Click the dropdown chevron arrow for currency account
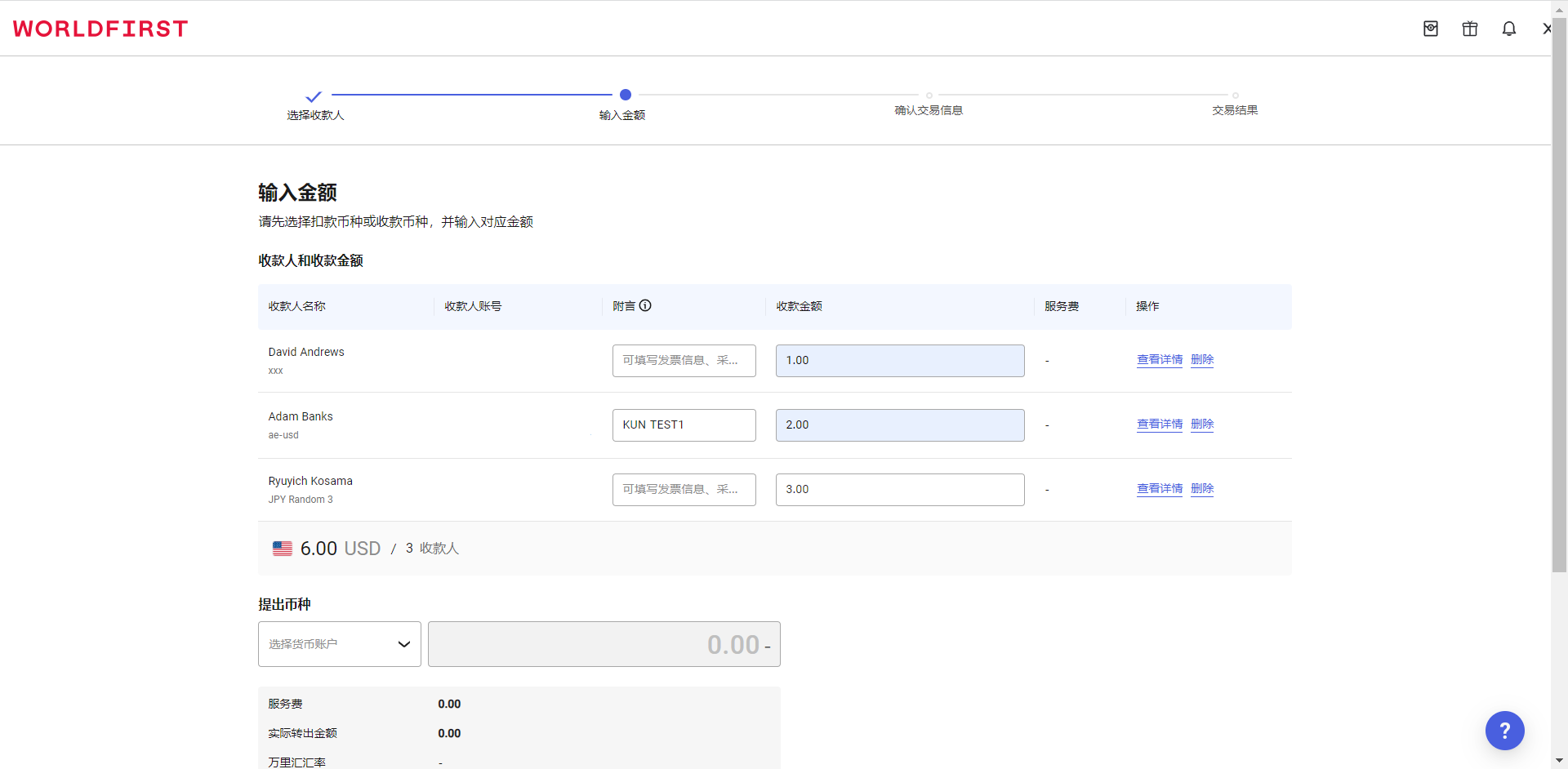Image resolution: width=1568 pixels, height=769 pixels. click(x=403, y=644)
